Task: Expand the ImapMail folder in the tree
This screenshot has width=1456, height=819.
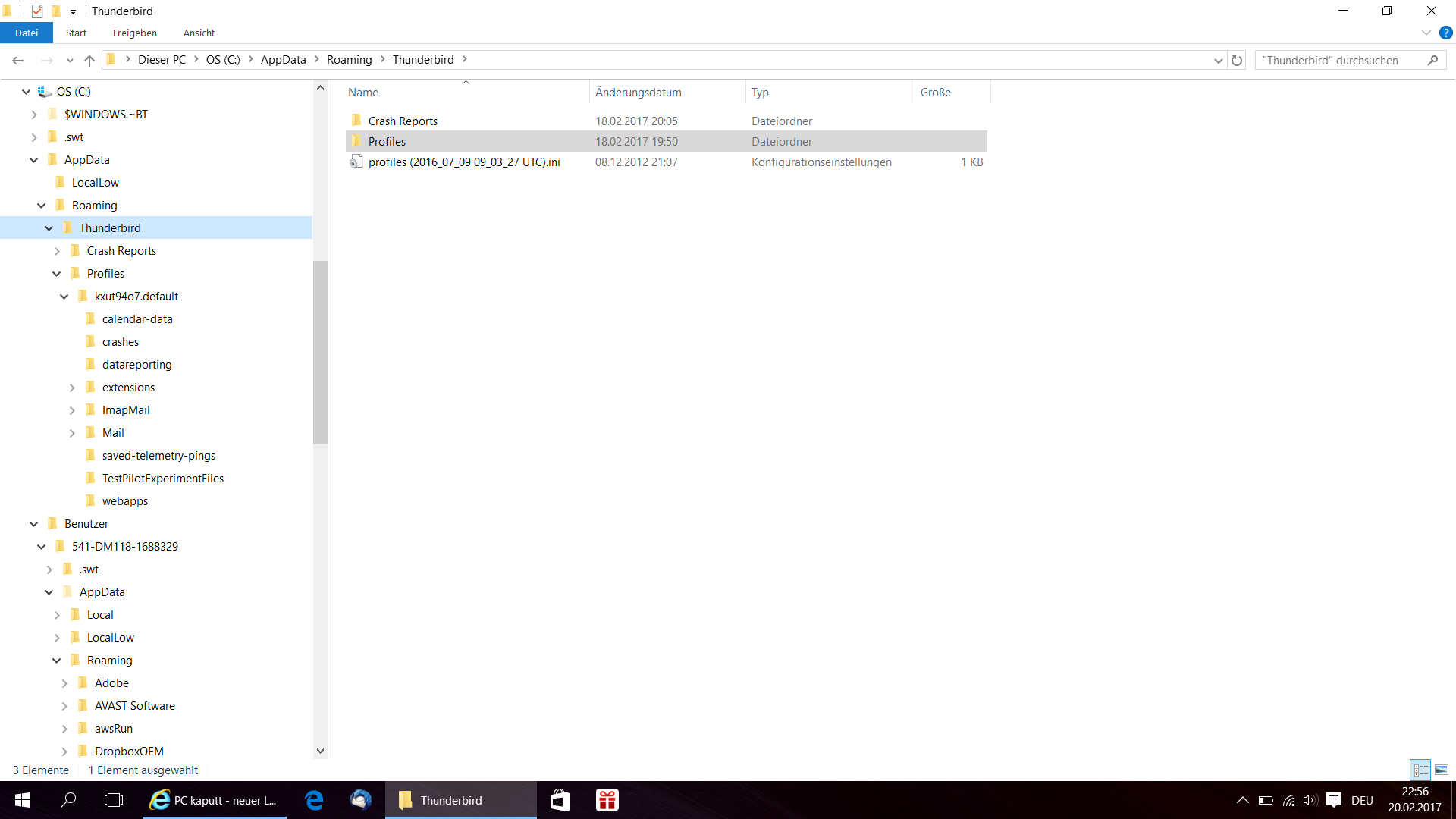Action: (72, 410)
